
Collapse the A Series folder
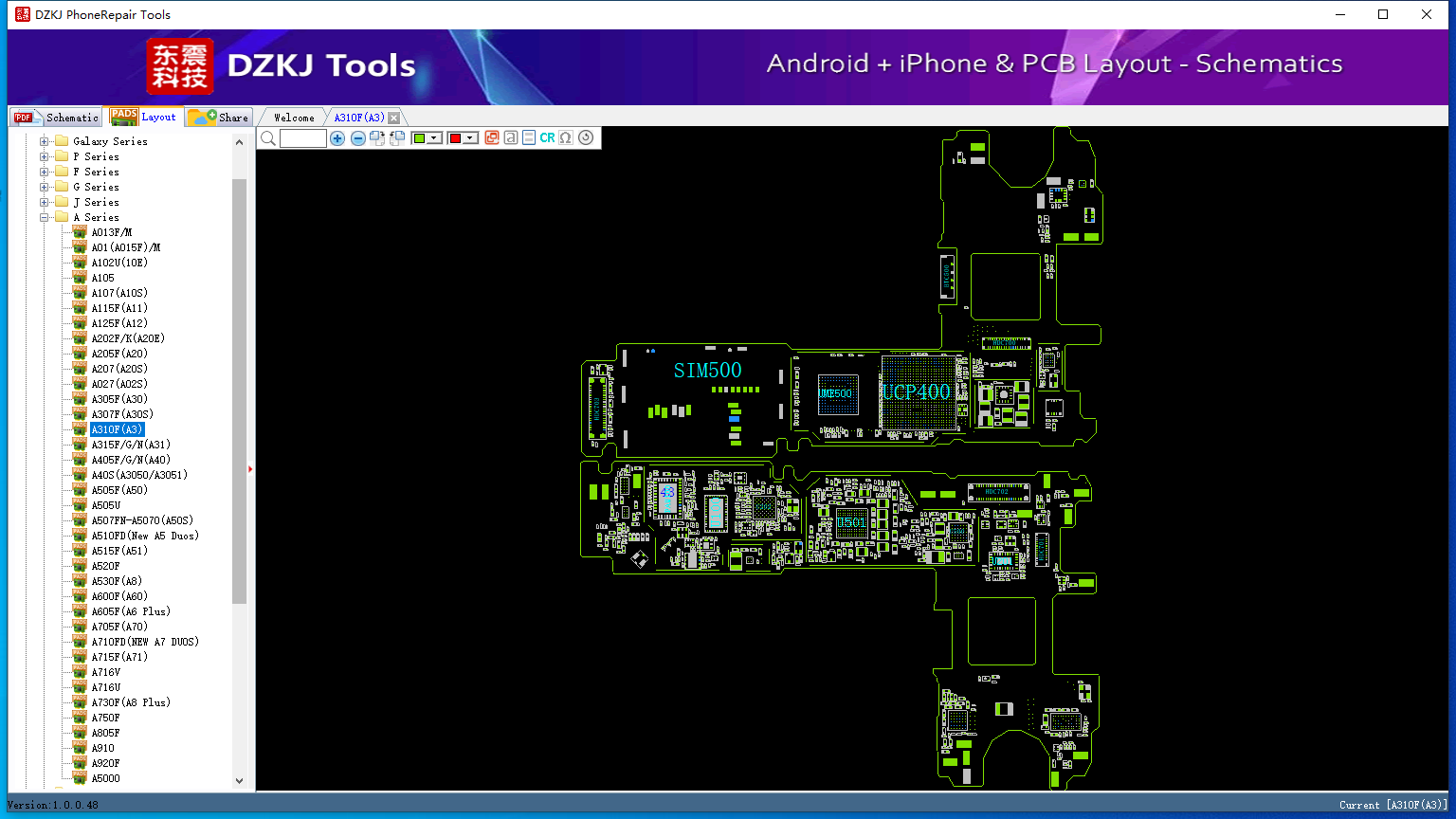pyautogui.click(x=45, y=217)
